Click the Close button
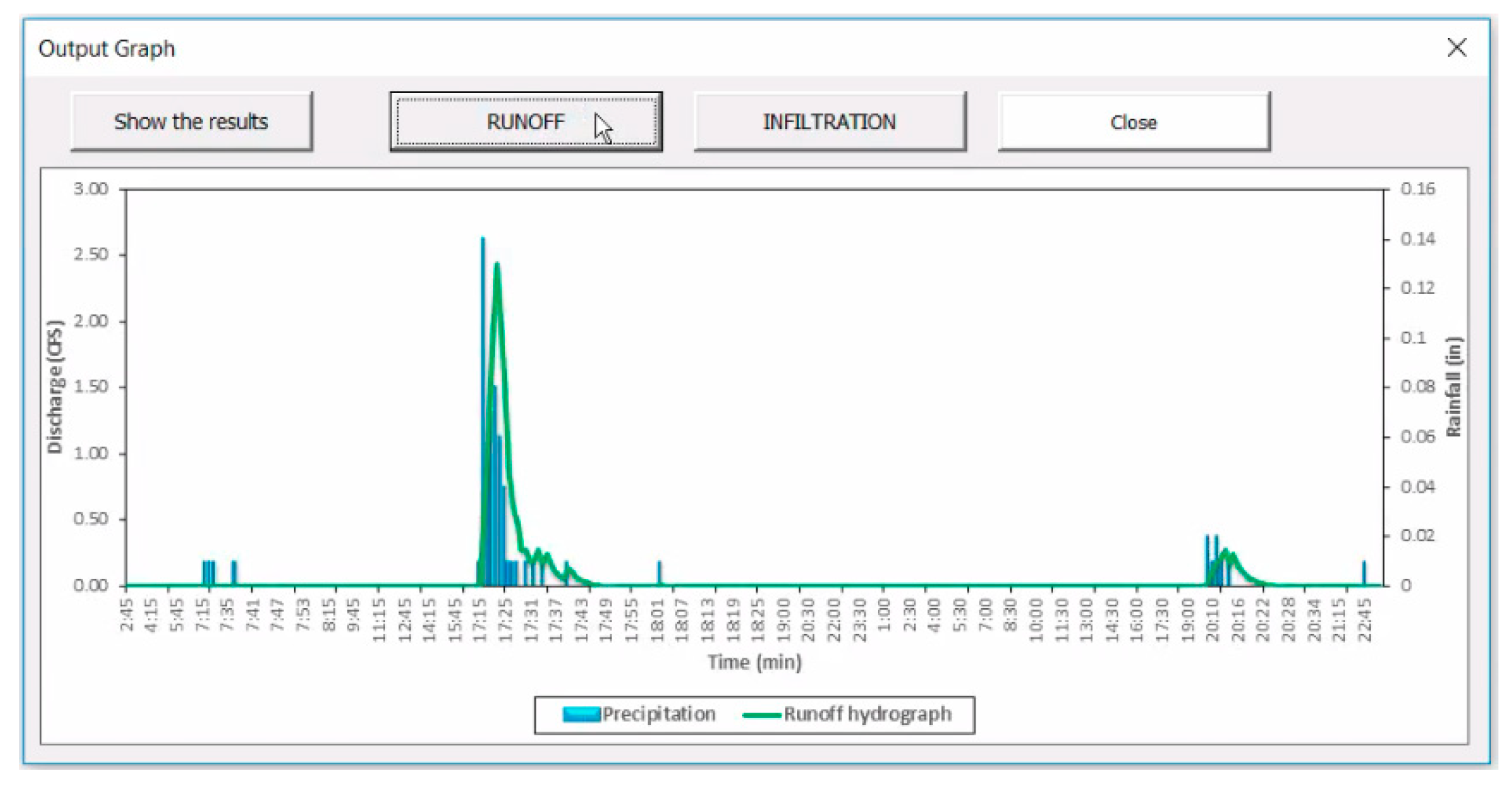 click(x=1133, y=122)
